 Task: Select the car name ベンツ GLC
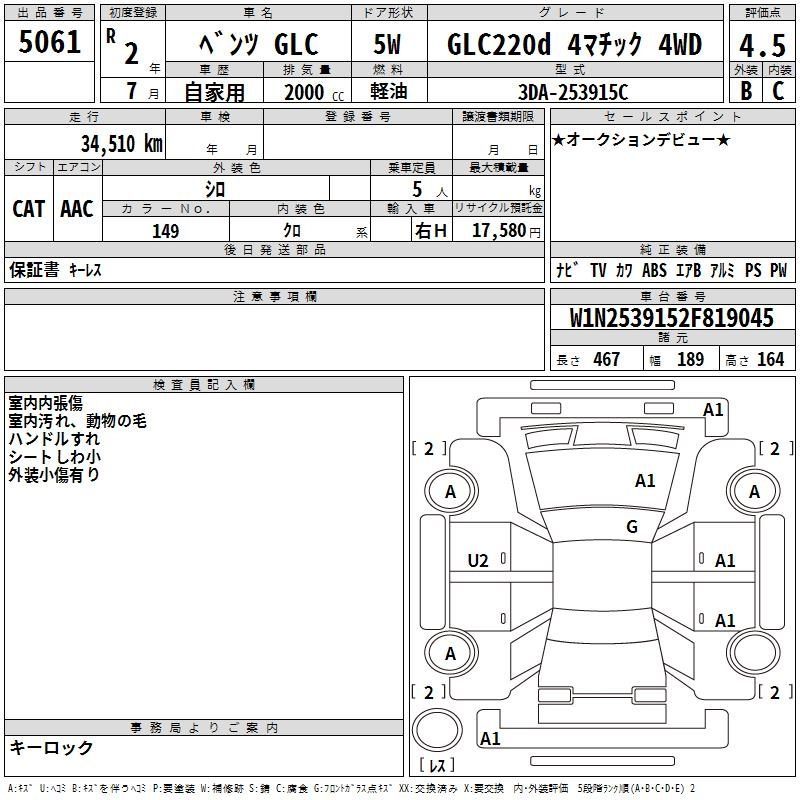(x=259, y=44)
